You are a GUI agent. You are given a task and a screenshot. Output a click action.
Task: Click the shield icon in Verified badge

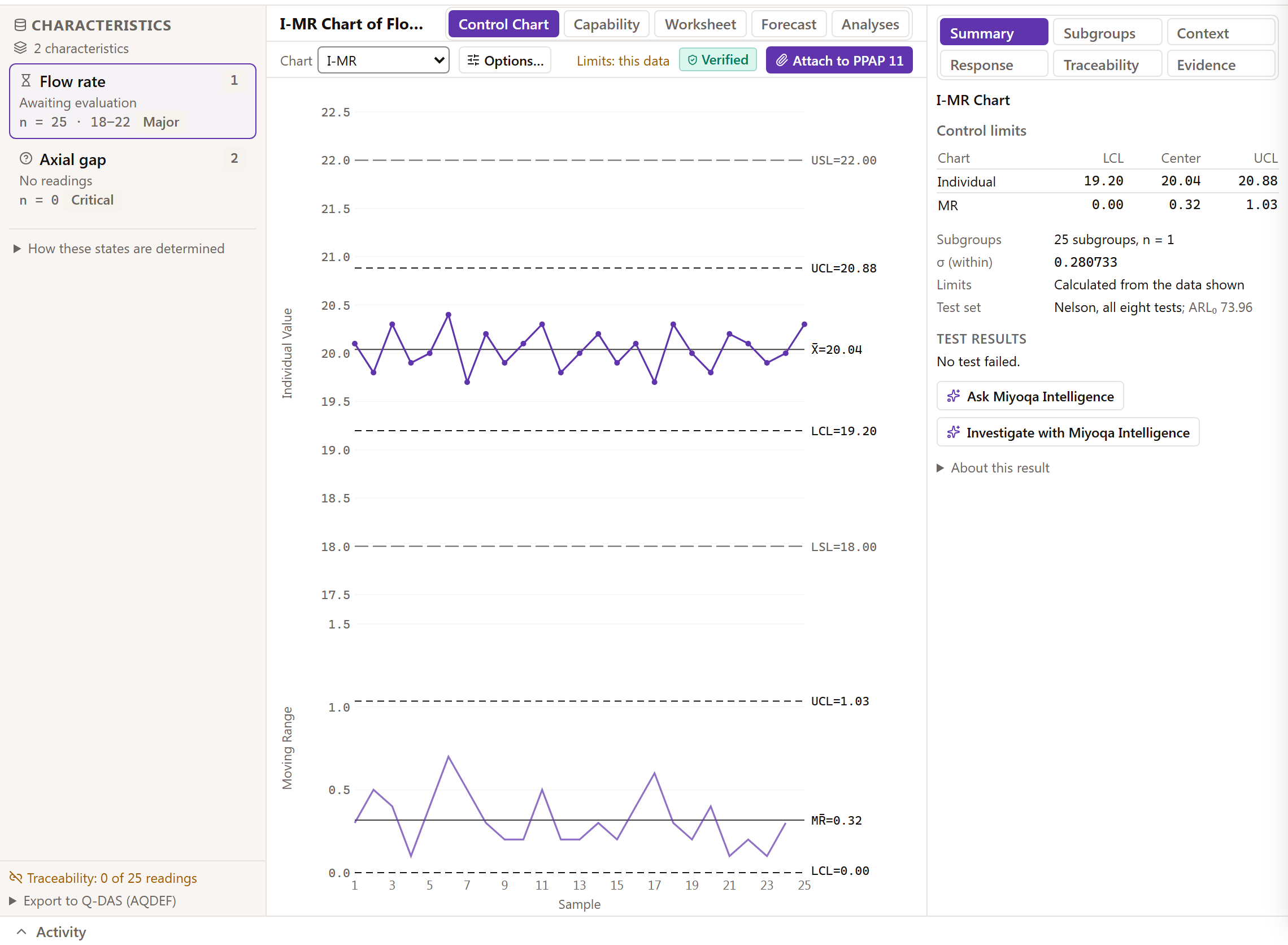tap(693, 60)
